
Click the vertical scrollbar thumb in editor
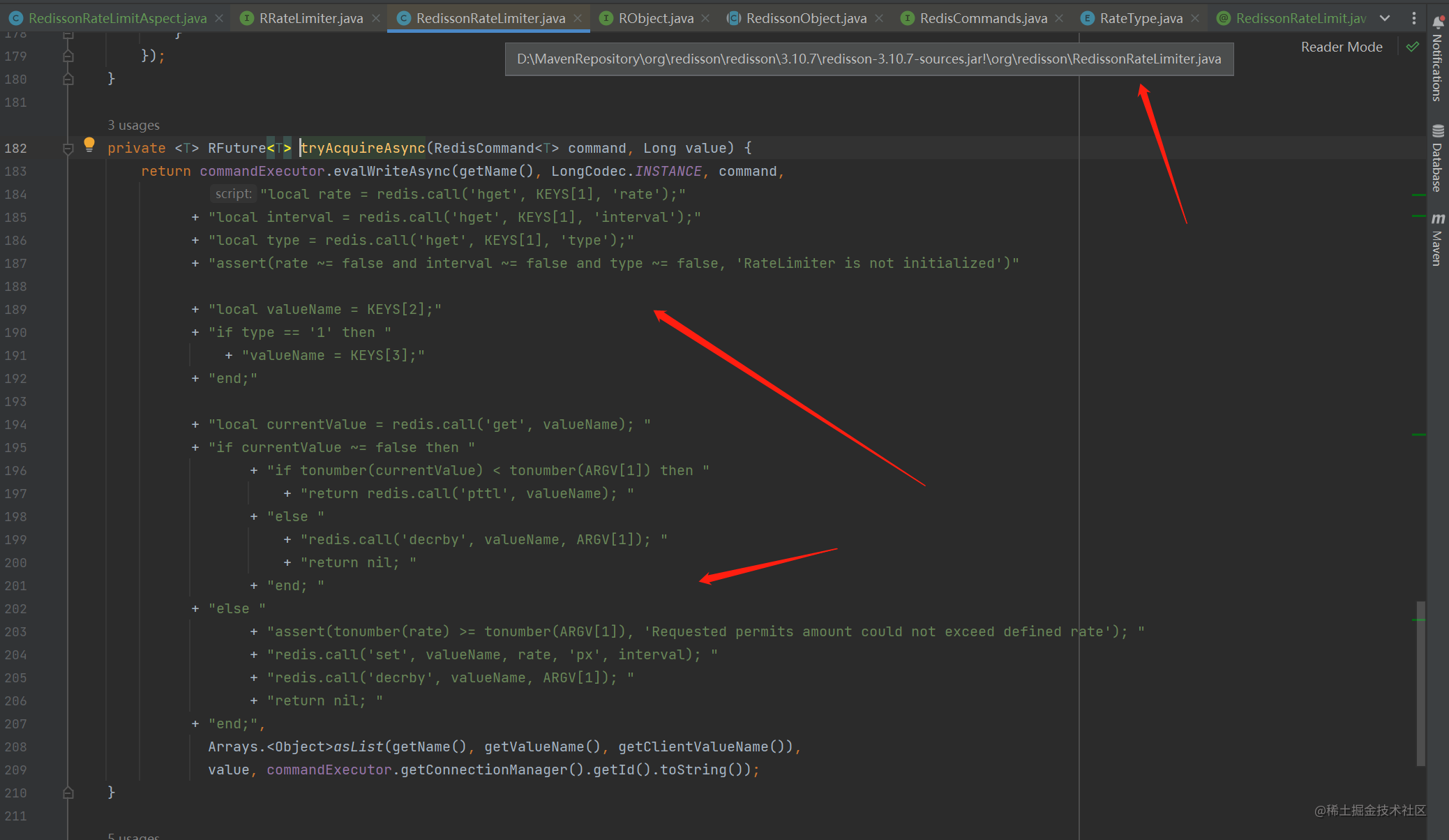(x=1420, y=684)
